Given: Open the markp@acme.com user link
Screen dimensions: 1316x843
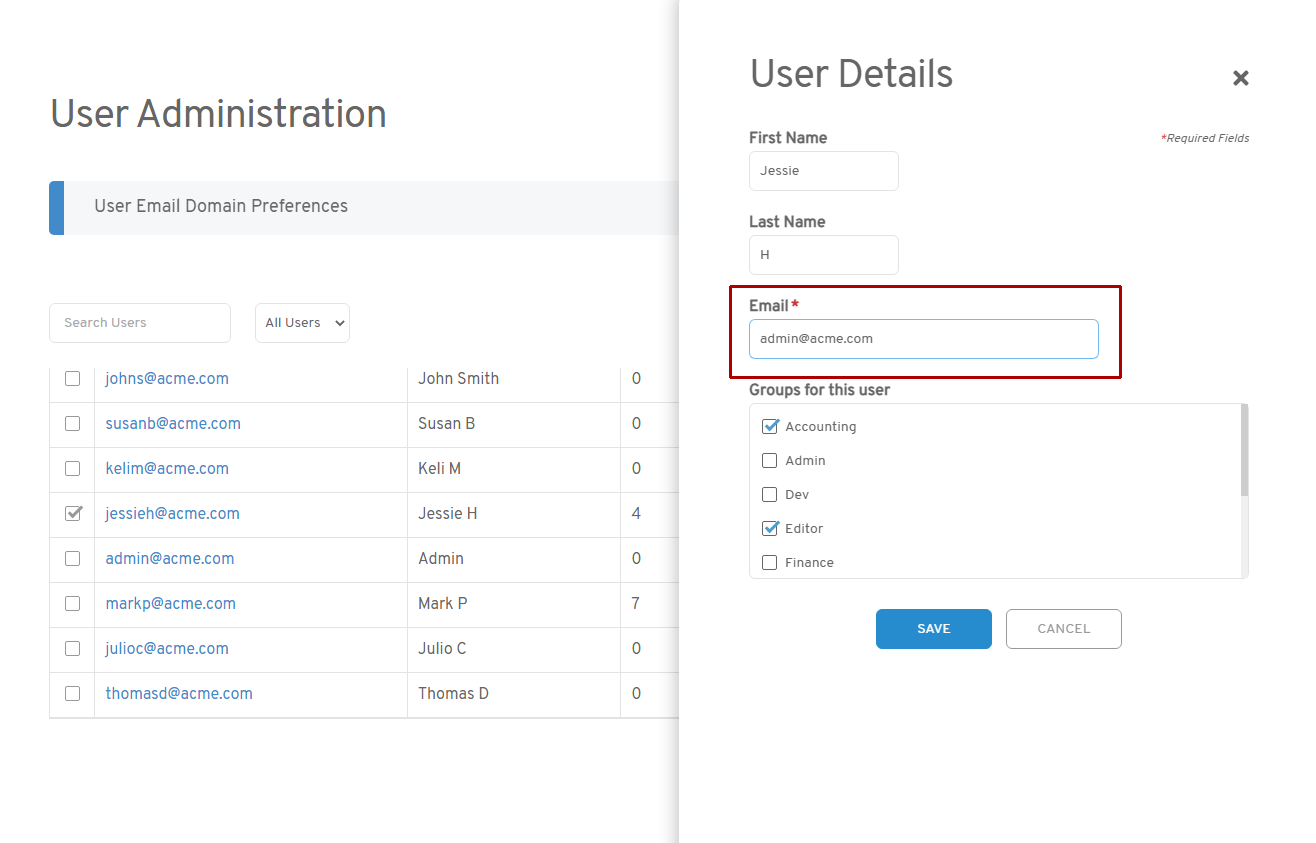Looking at the screenshot, I should [x=170, y=604].
